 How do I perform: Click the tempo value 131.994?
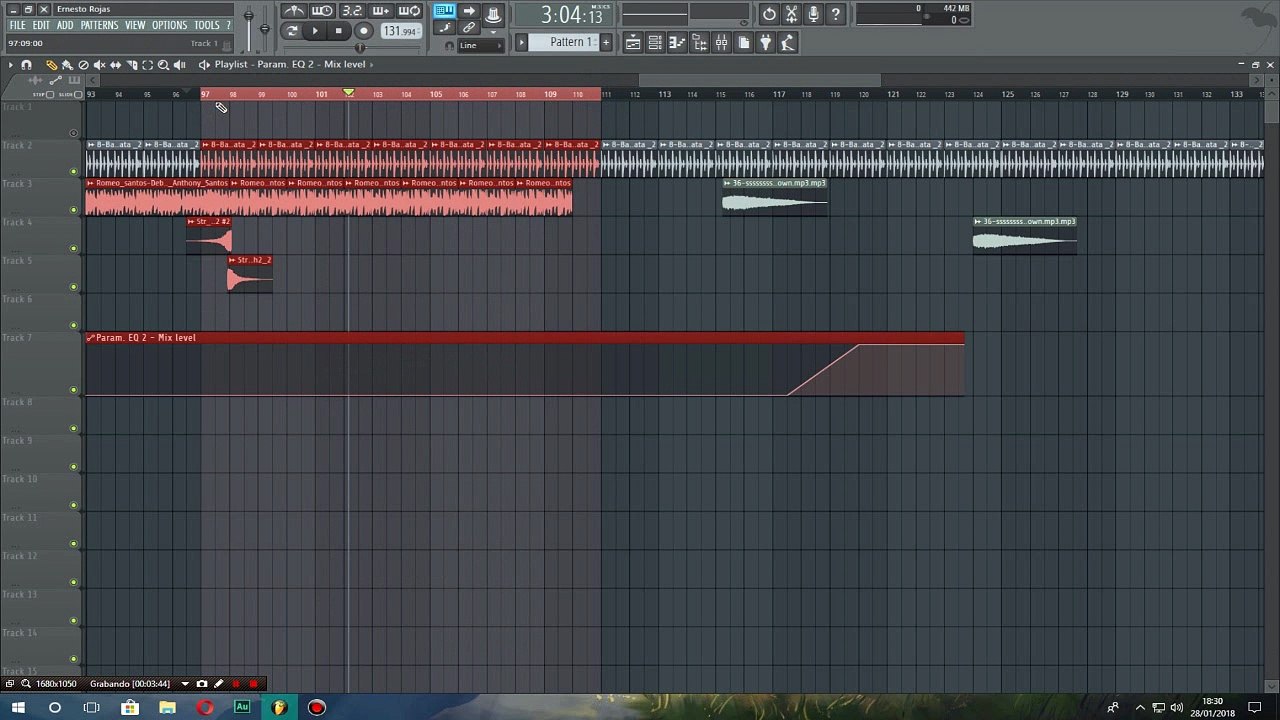(x=400, y=31)
